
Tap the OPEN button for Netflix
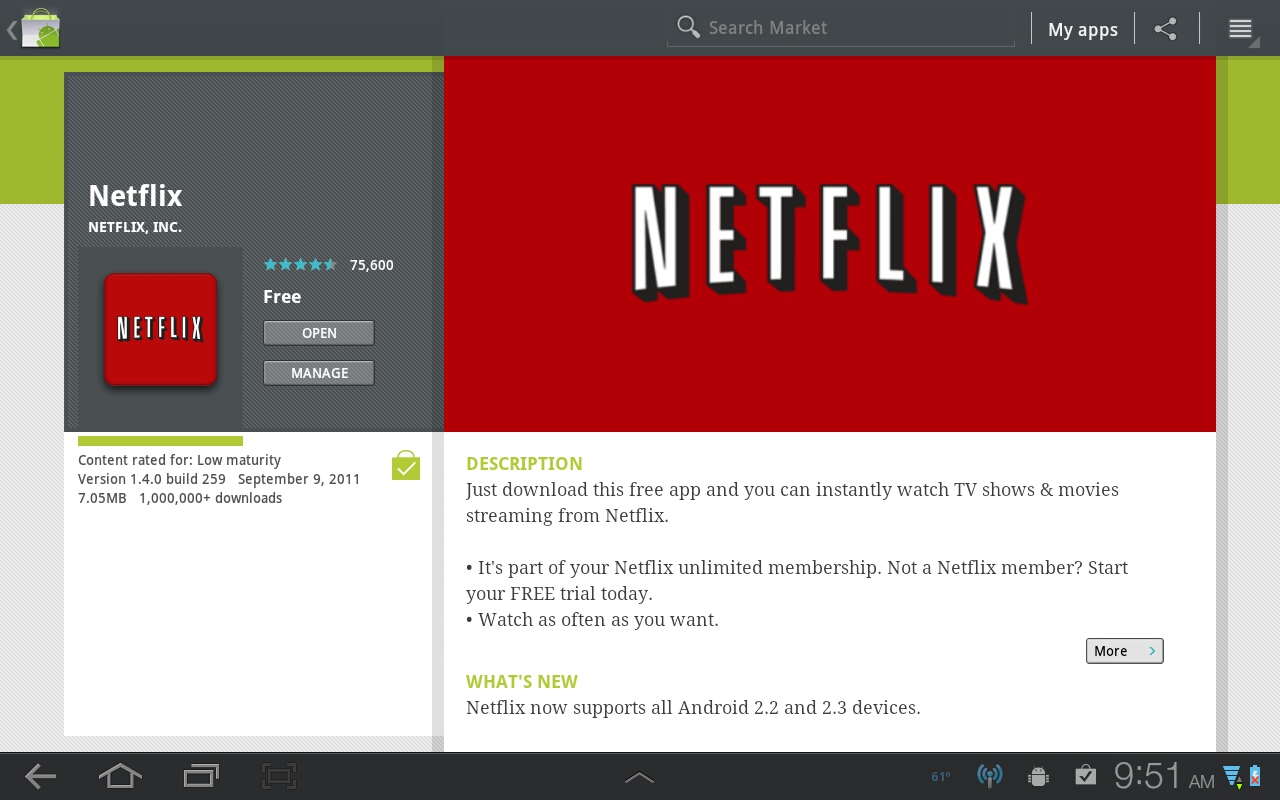click(x=319, y=333)
